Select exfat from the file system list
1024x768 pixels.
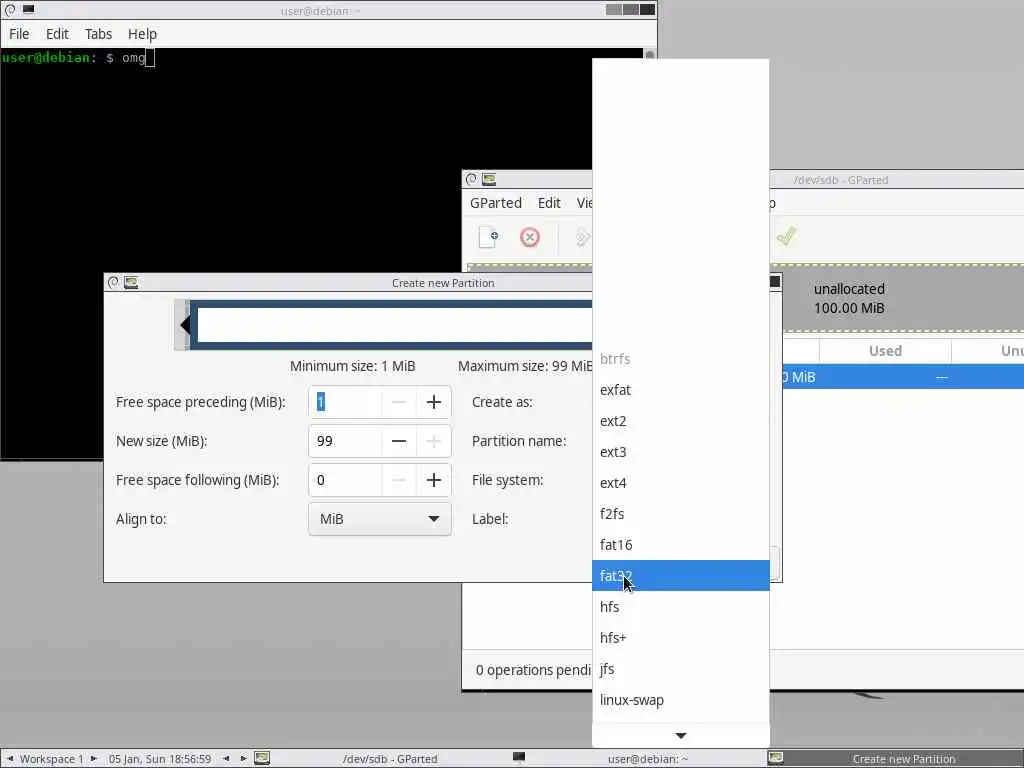coord(680,390)
